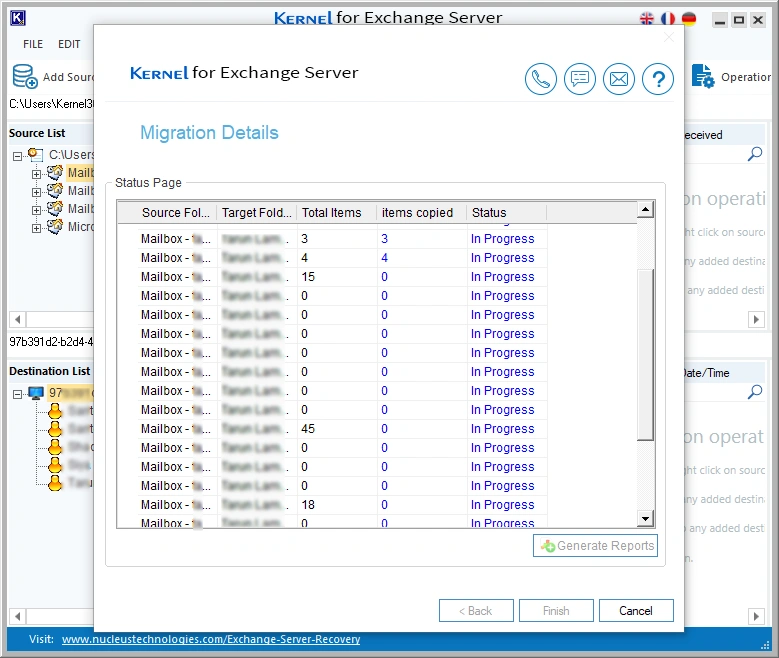Click Add Source toolbar label
This screenshot has height=658, width=779.
(68, 77)
